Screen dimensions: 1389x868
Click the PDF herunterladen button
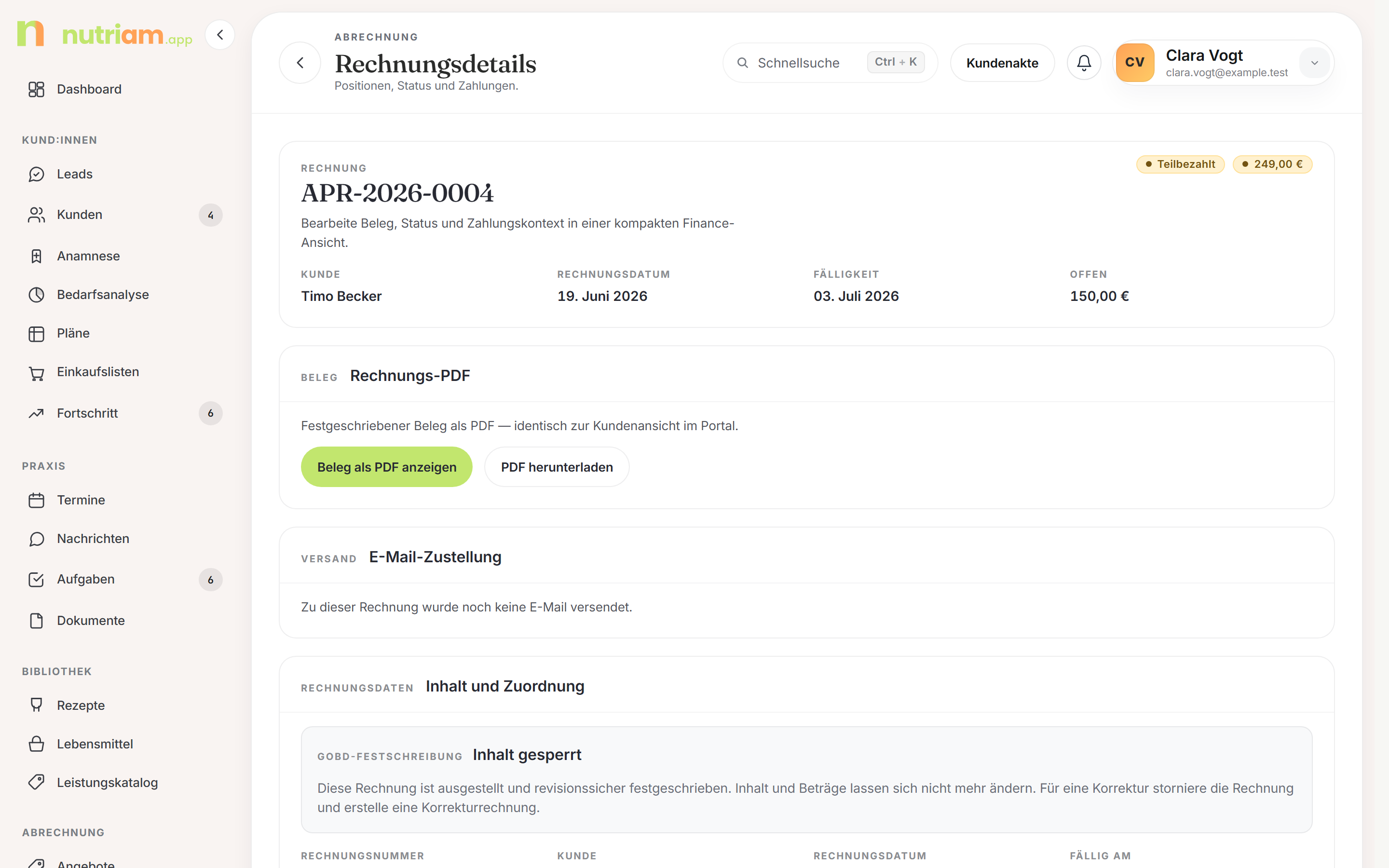click(x=557, y=467)
